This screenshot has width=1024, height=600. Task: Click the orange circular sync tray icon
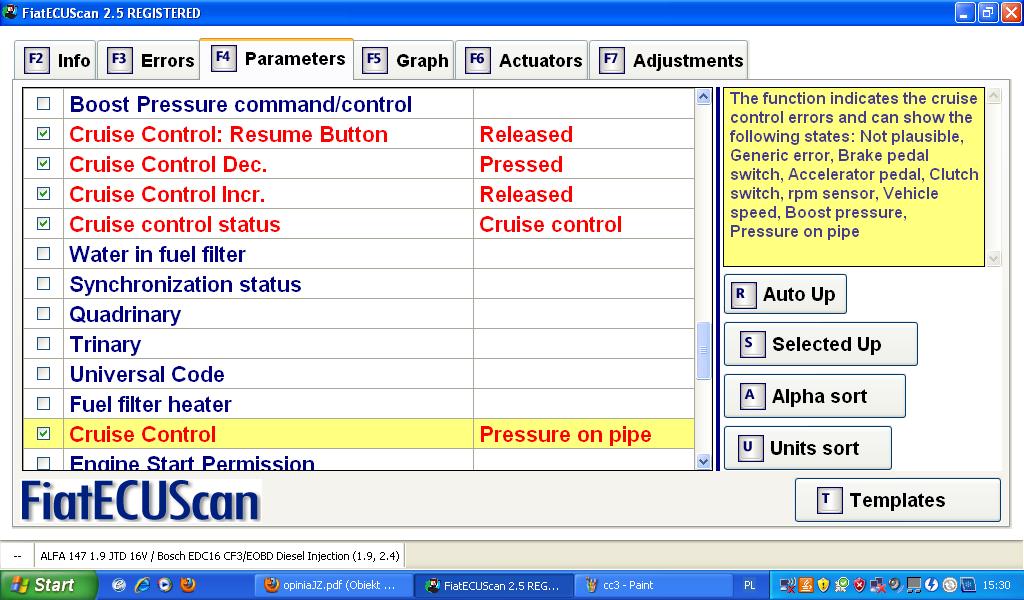click(x=950, y=585)
